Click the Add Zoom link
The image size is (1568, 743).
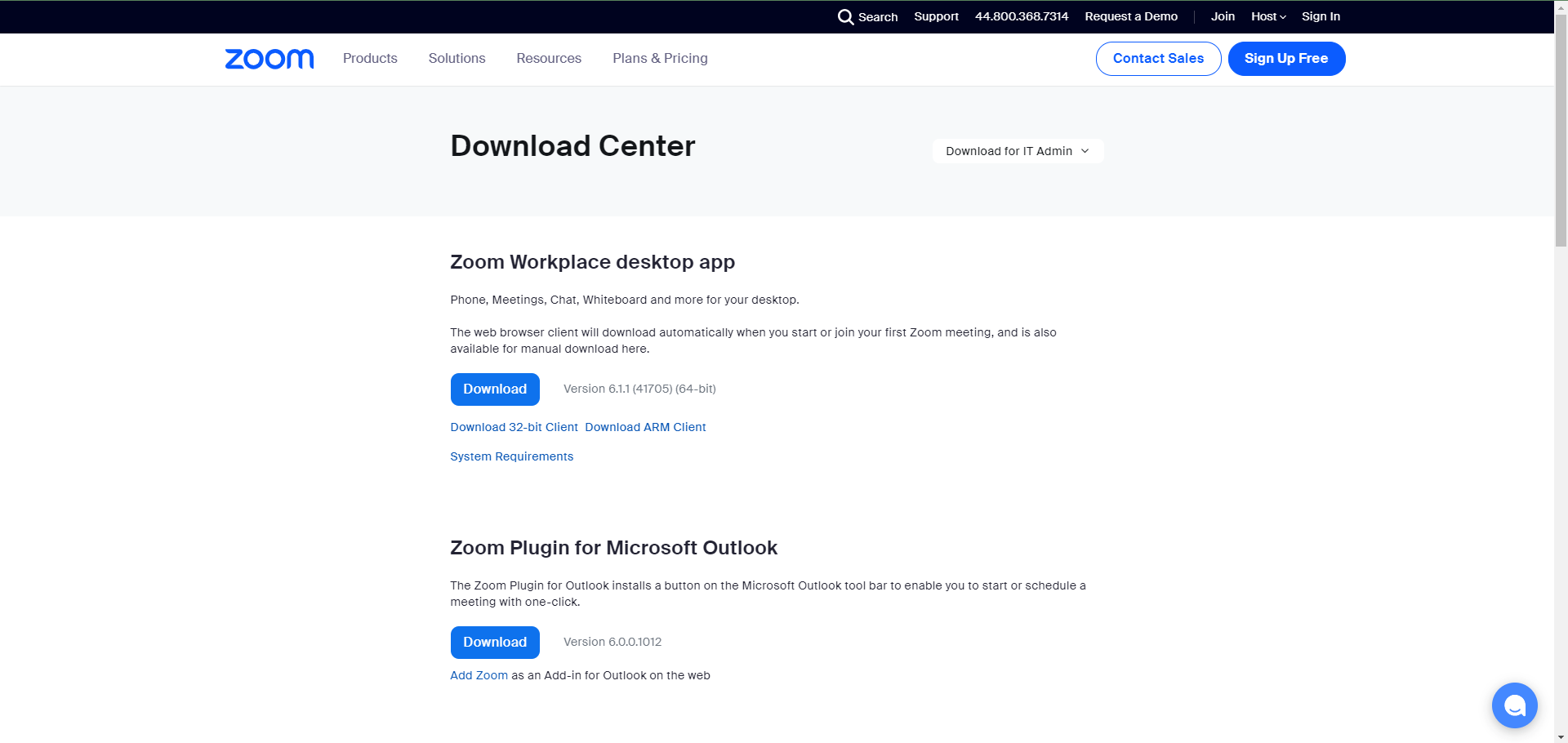pos(479,675)
